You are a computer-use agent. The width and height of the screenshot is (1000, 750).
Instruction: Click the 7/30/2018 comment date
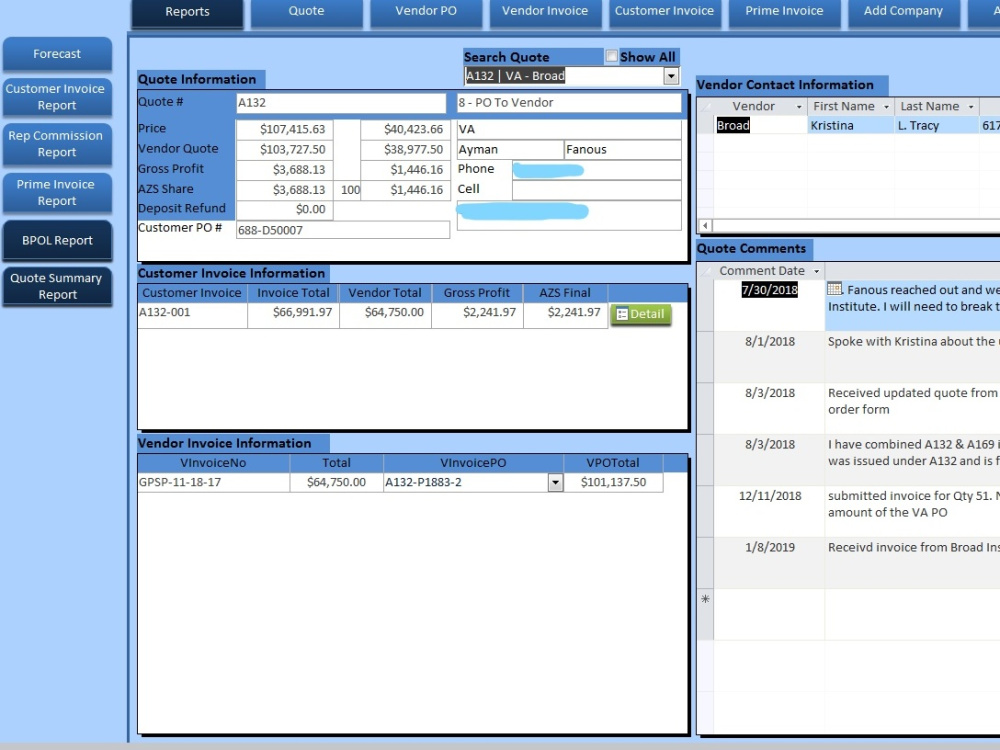coord(770,290)
